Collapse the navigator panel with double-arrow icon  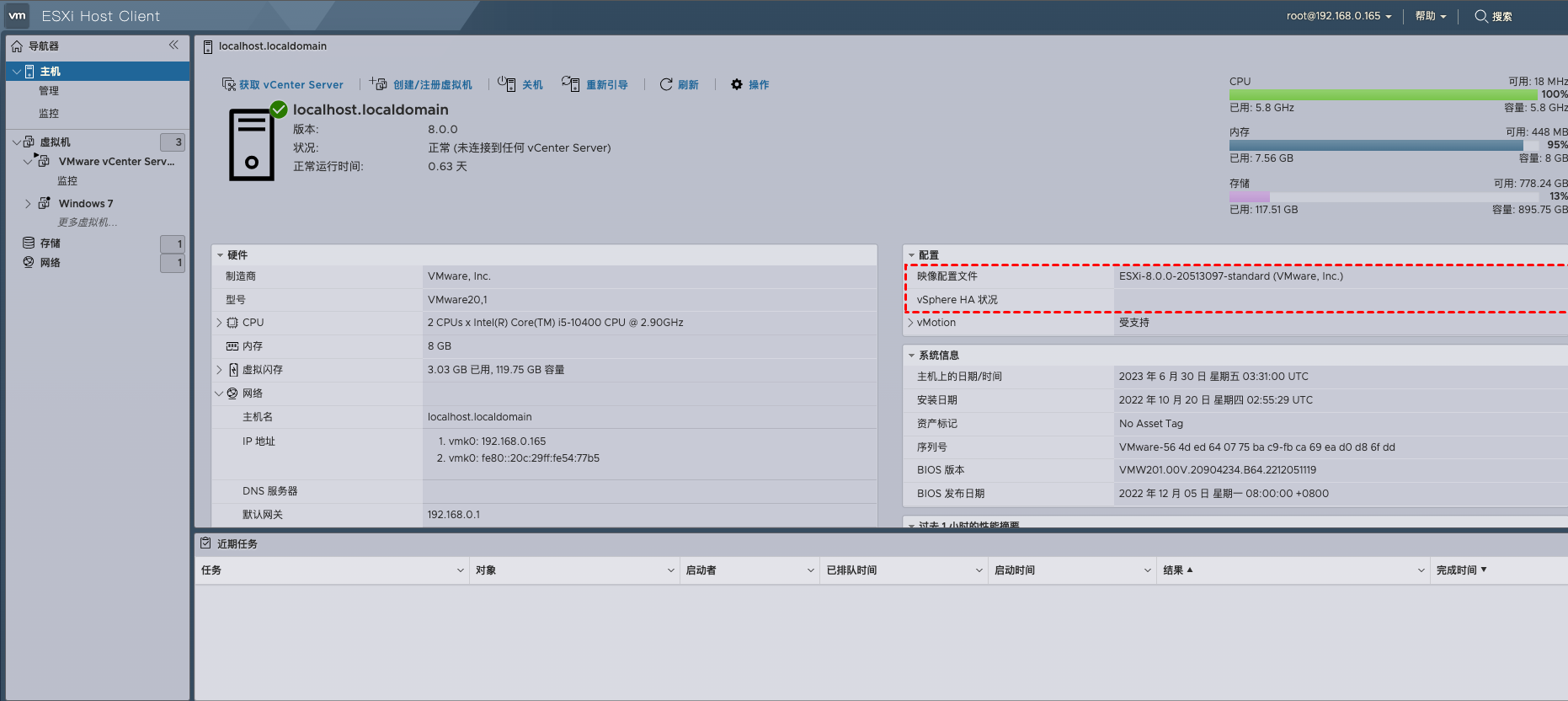click(173, 45)
